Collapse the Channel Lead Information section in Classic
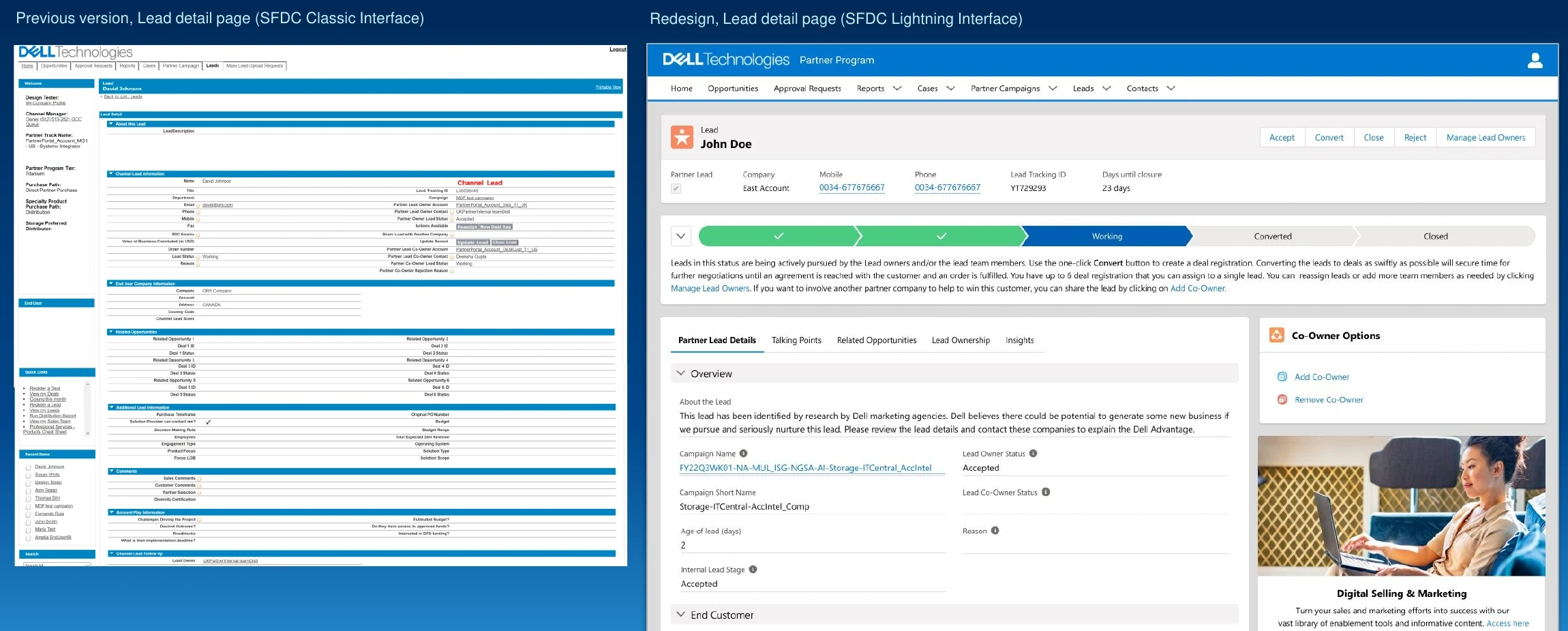Screen dimensions: 1568x631 pyautogui.click(x=111, y=174)
